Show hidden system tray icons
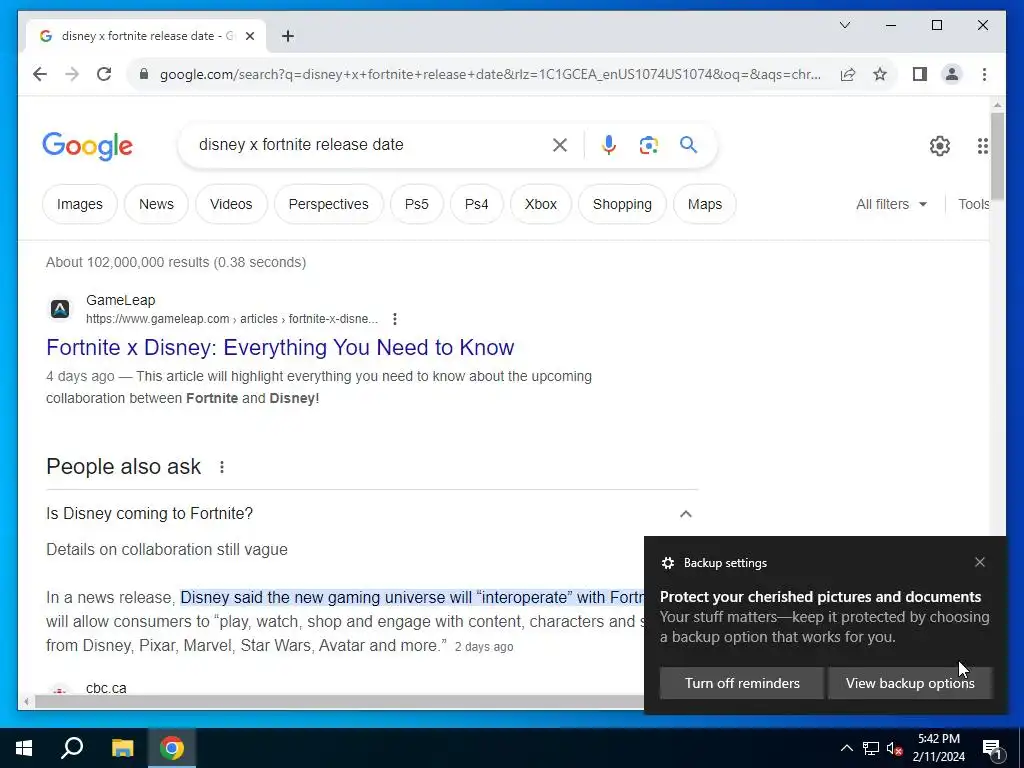The width and height of the screenshot is (1024, 768). (846, 748)
